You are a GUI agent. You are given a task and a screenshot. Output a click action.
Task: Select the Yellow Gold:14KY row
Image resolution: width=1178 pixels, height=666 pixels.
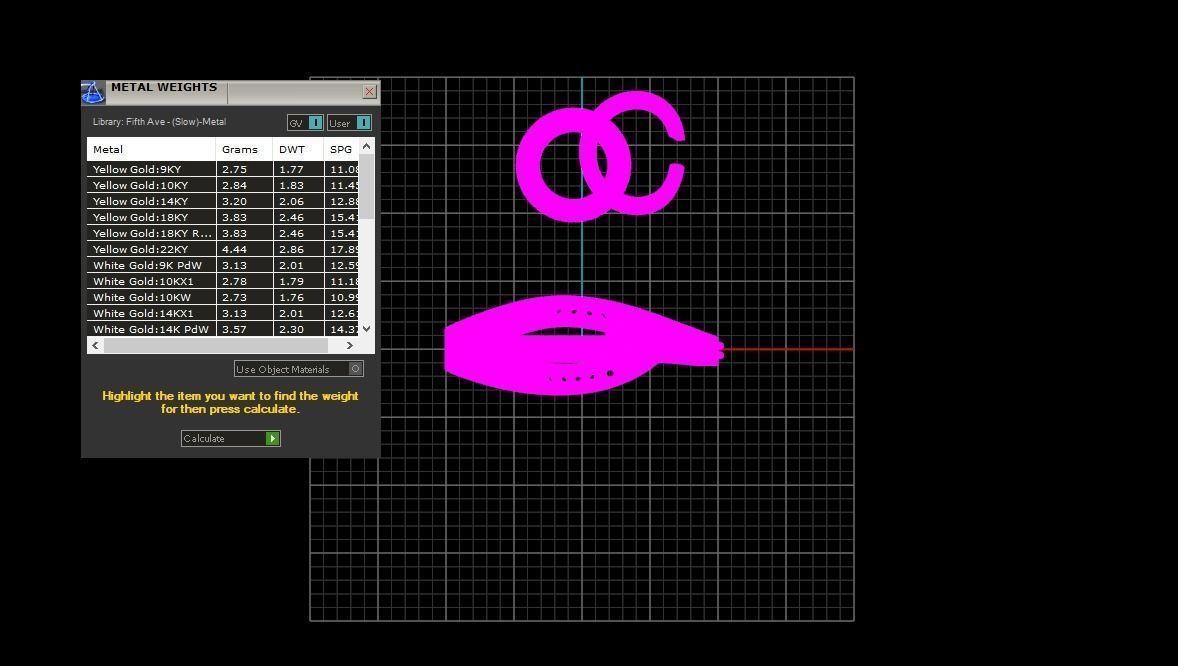click(223, 201)
